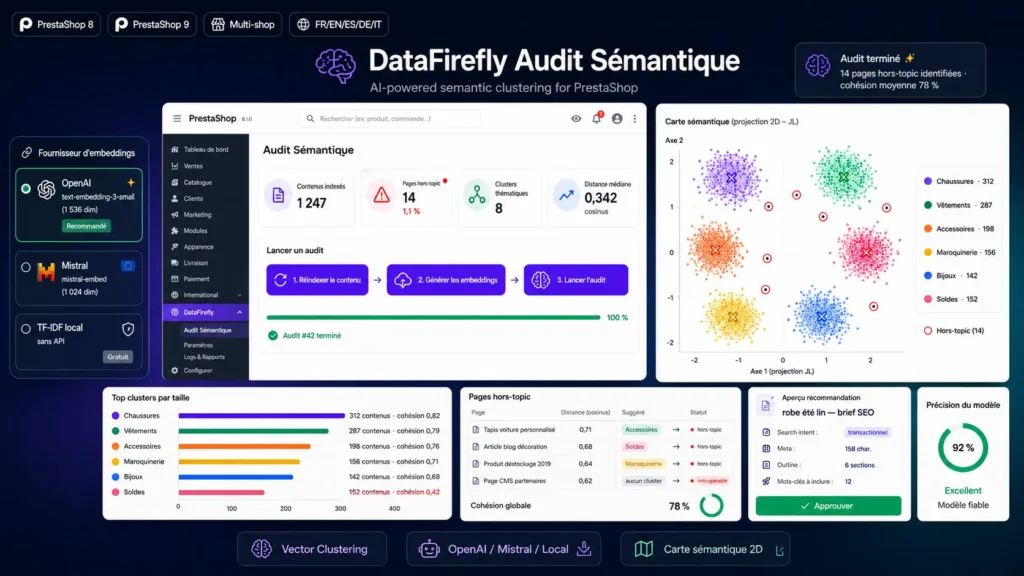Click the link icon beside Fournisseur d'embeddings
Viewport: 1024px width, 576px height.
(27, 153)
